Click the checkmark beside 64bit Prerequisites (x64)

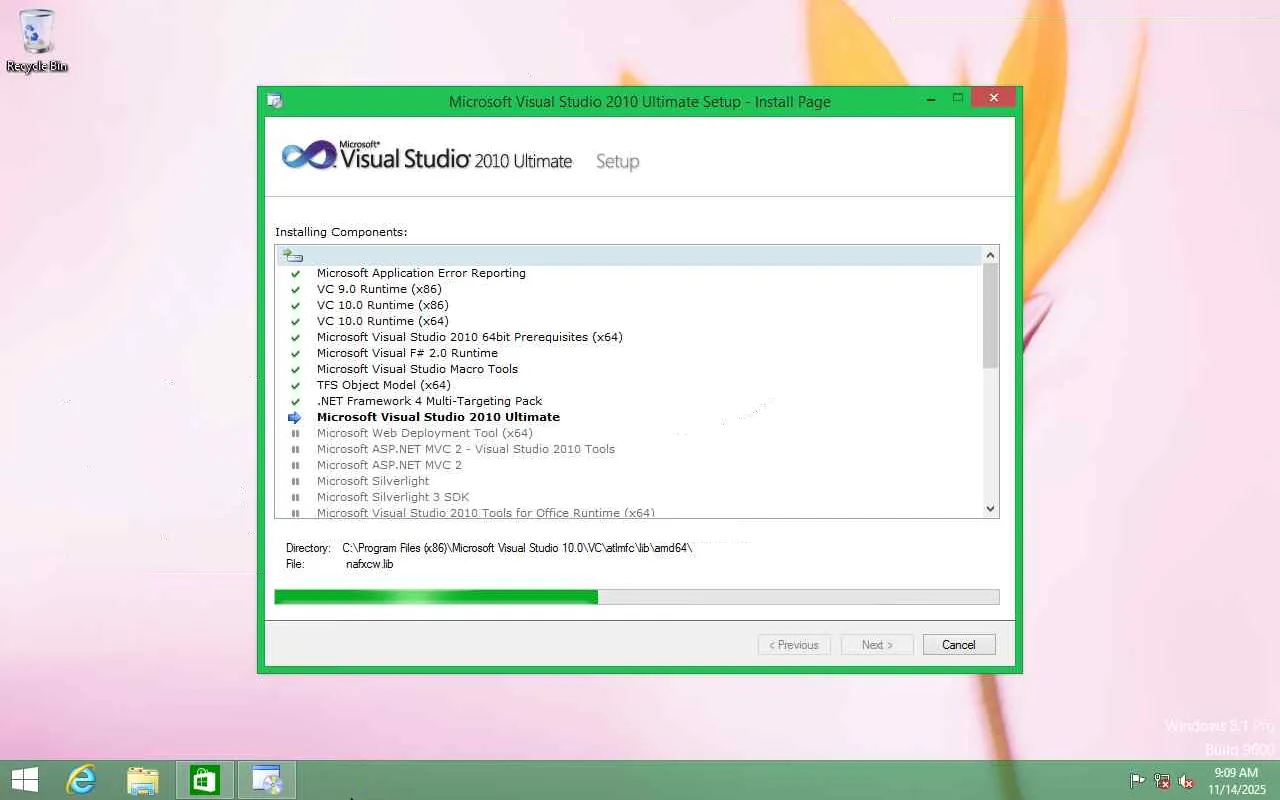click(x=295, y=337)
